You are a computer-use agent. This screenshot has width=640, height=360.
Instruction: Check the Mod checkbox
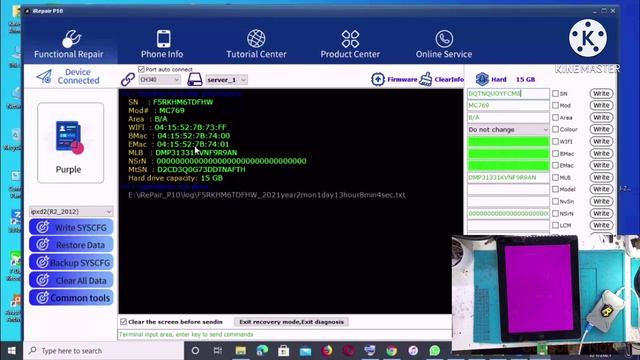click(x=555, y=105)
